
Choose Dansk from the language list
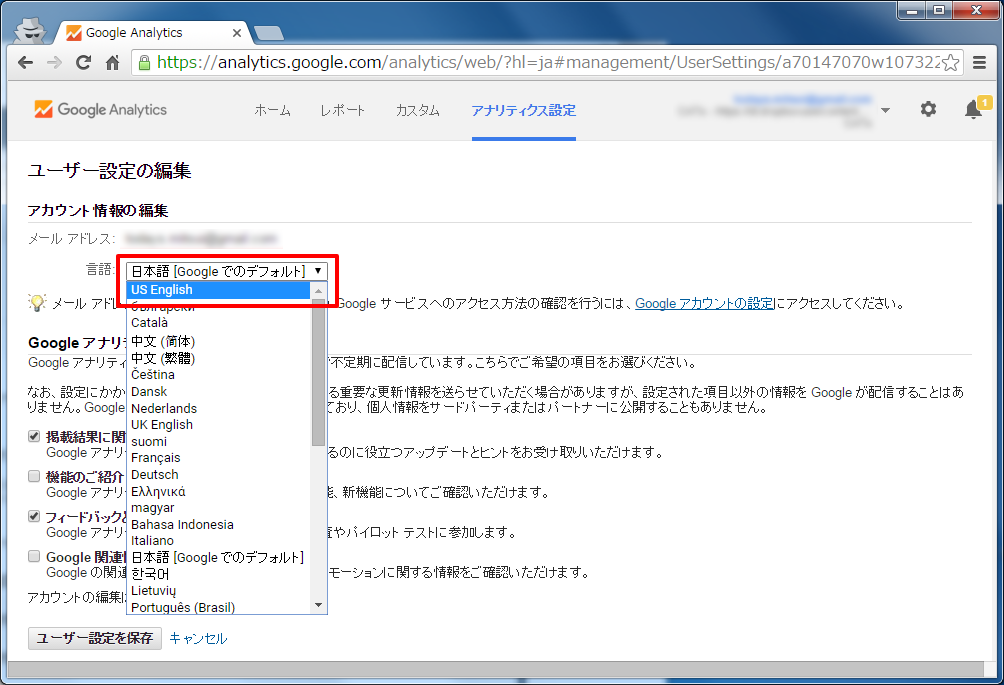[x=218, y=391]
